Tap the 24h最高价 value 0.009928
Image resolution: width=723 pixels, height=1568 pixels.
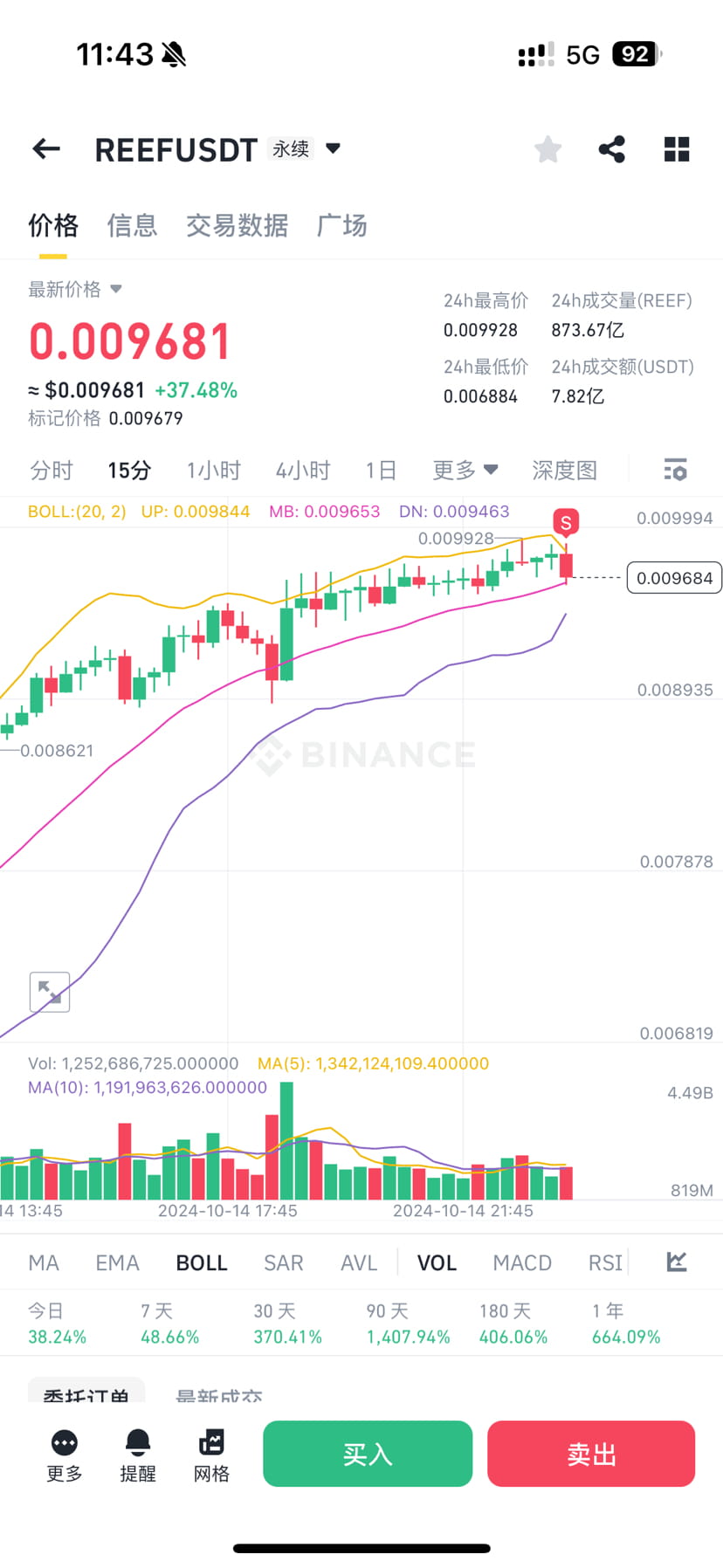point(480,330)
